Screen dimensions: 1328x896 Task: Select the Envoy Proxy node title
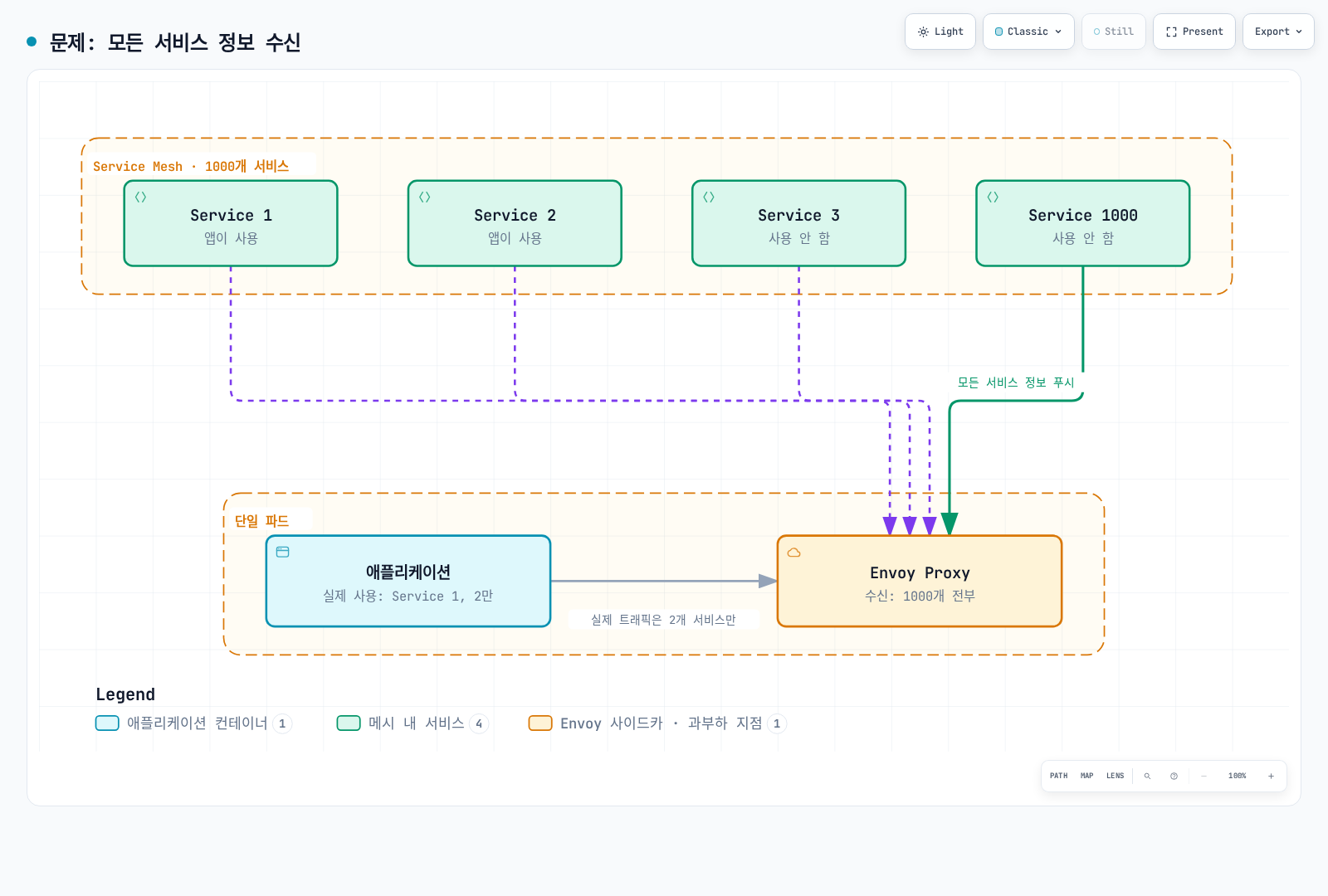[x=920, y=573]
